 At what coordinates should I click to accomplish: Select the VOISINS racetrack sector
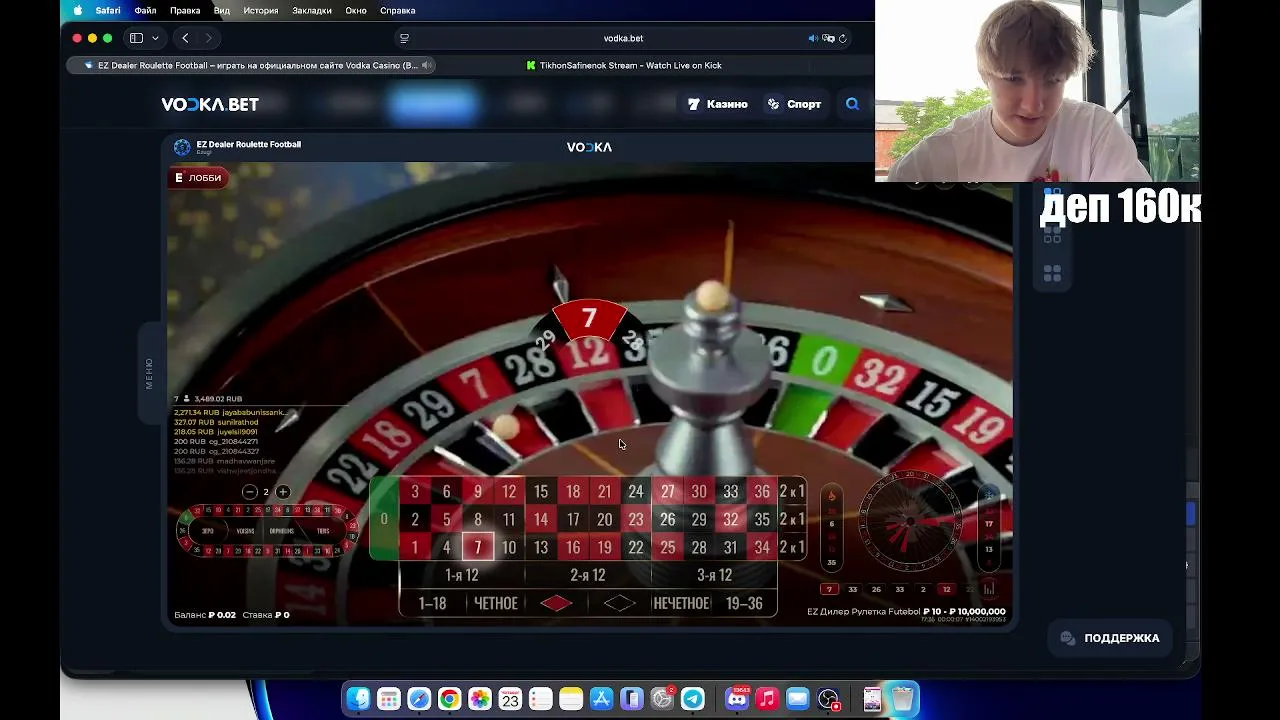(x=245, y=531)
